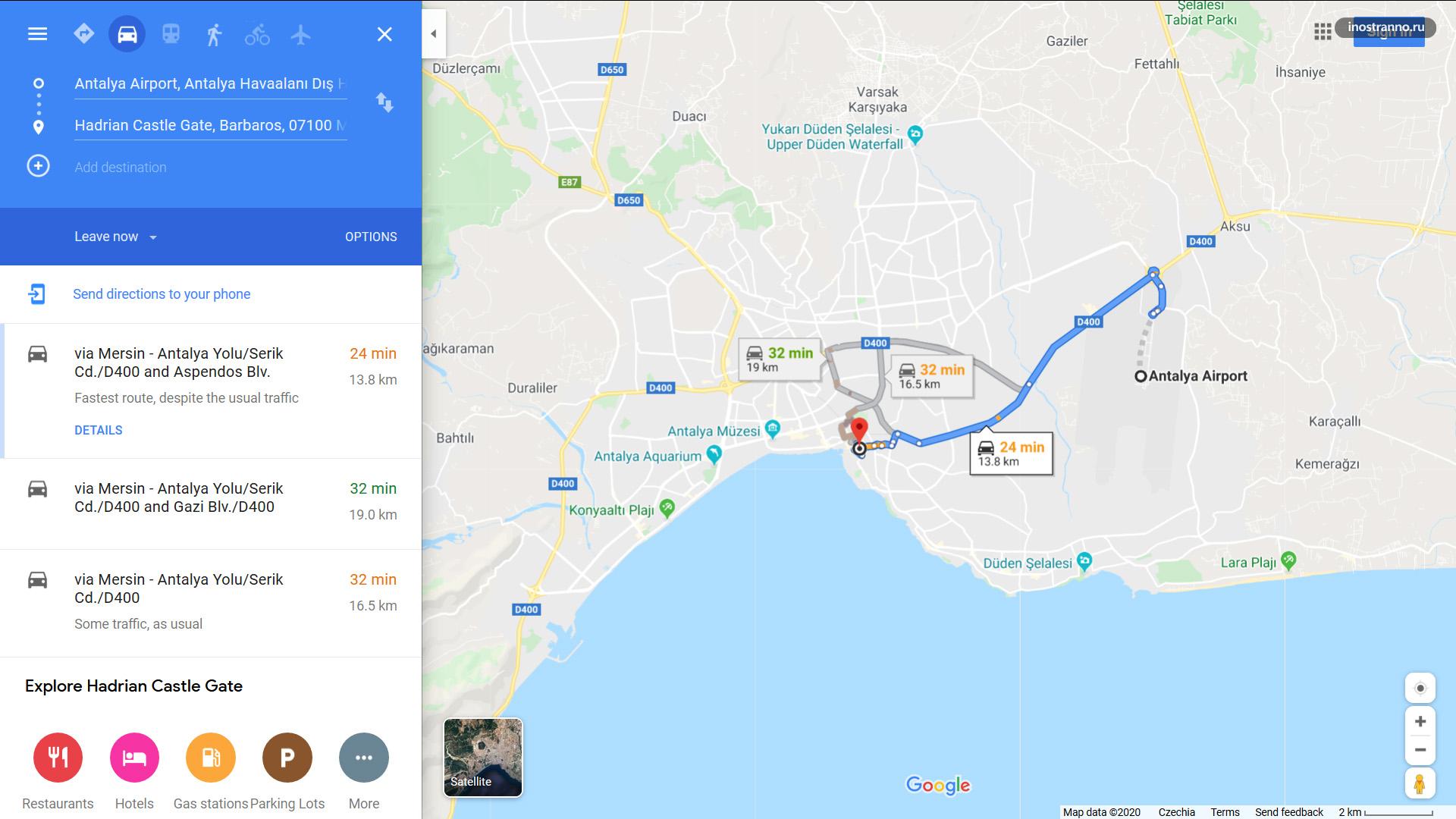
Task: Select the walking travel mode
Action: 215,34
